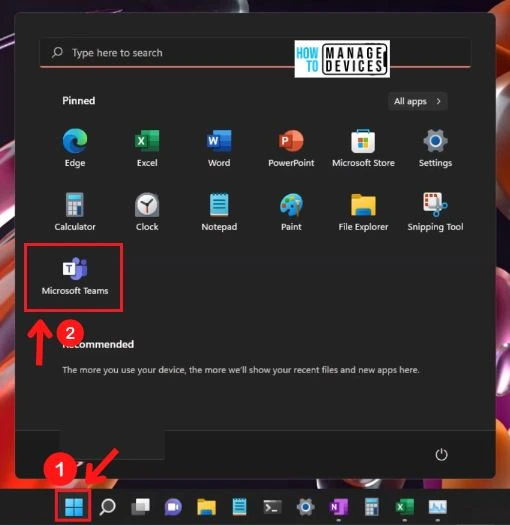Launch the Calculator pinned app
510x525 pixels.
coord(75,211)
